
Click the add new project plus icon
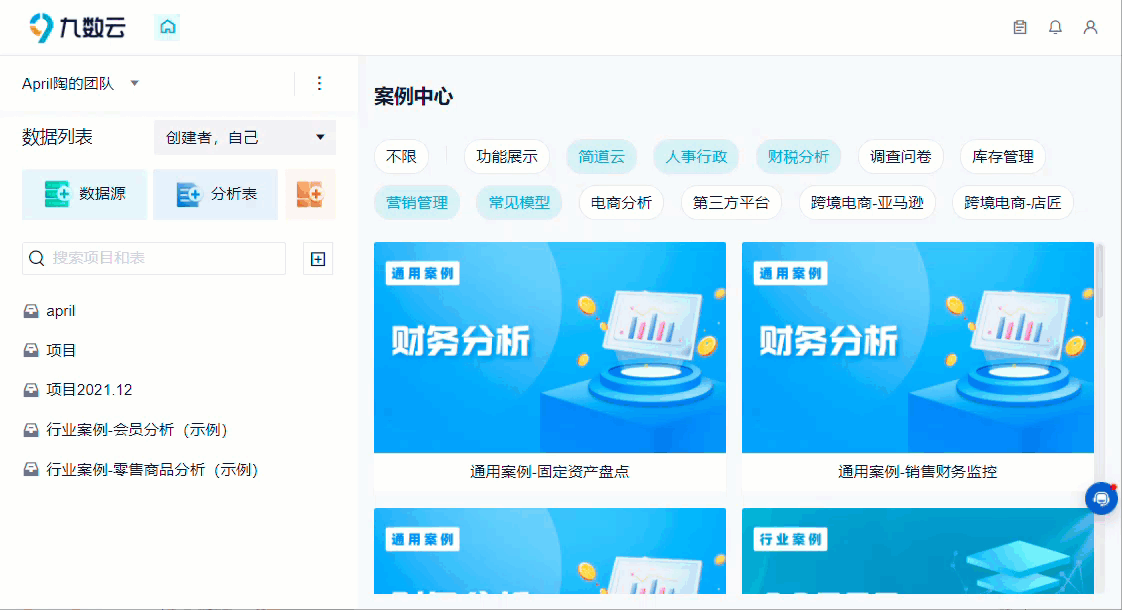coord(318,258)
